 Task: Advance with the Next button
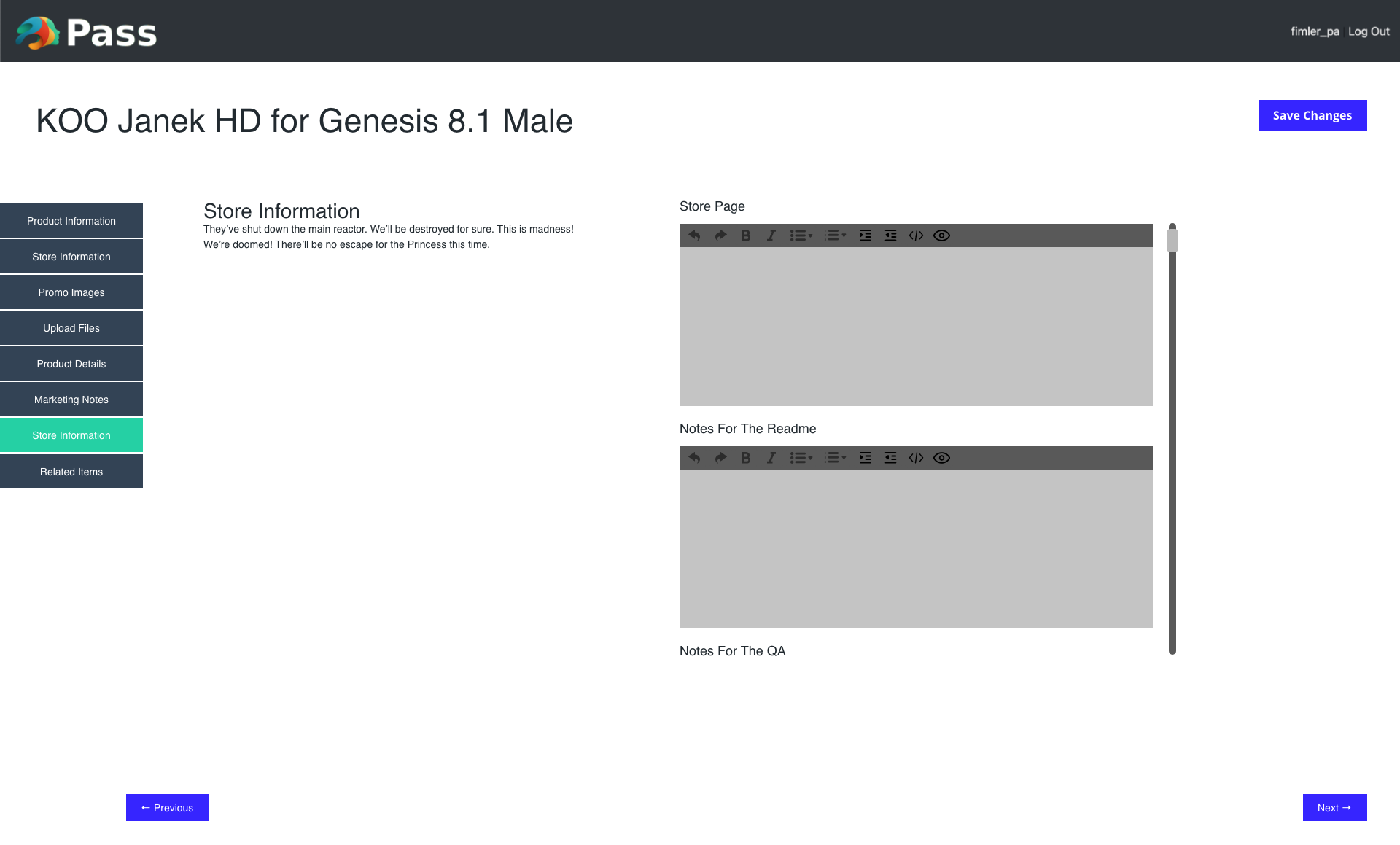tap(1335, 808)
